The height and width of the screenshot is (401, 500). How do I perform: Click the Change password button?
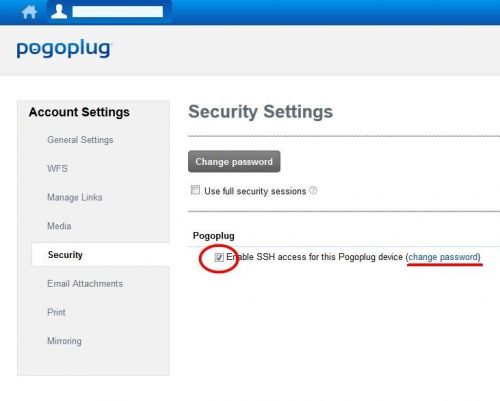point(234,162)
